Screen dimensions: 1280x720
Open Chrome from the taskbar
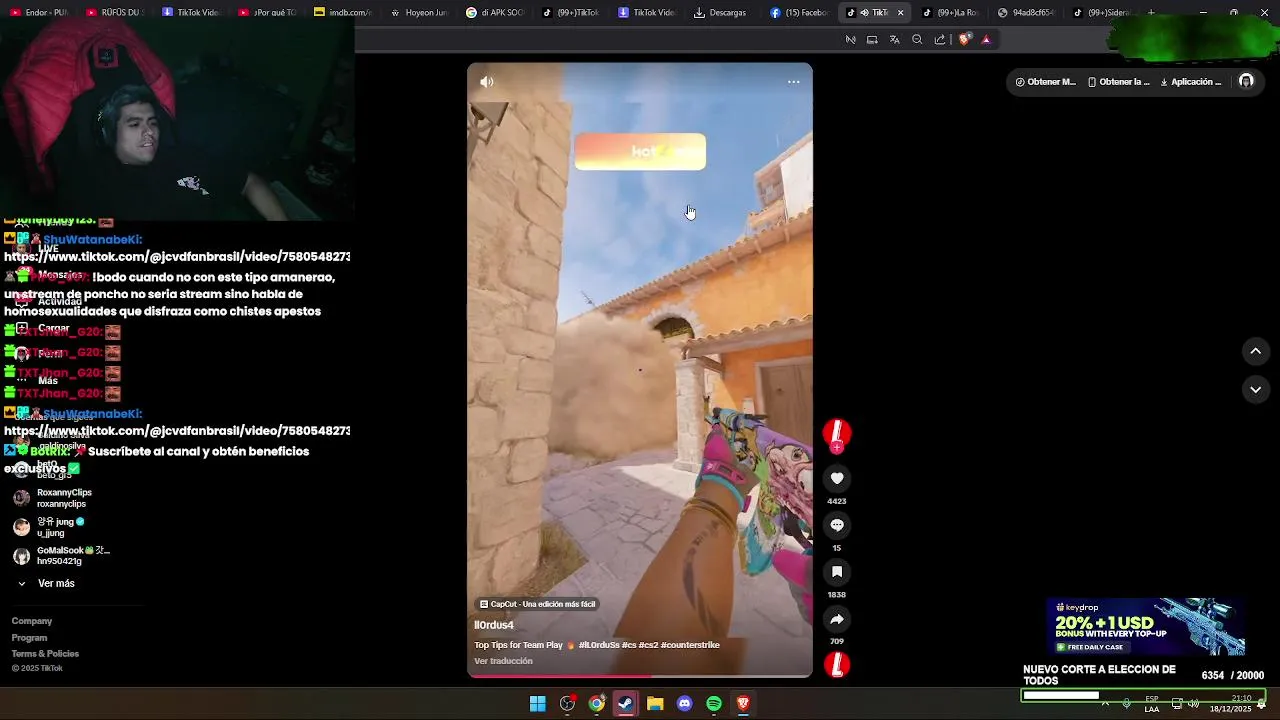[x=596, y=704]
